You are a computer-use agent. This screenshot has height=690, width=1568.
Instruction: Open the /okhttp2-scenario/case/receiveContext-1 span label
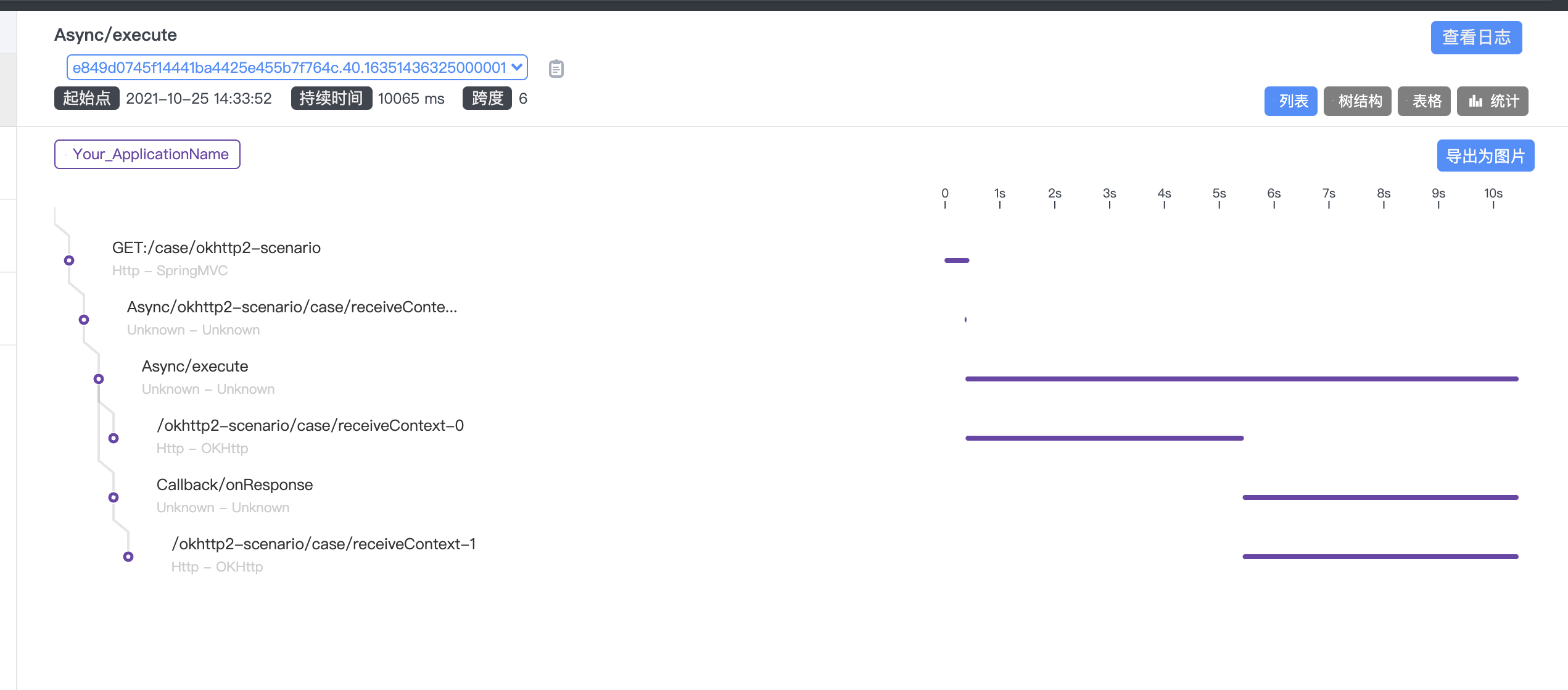(x=323, y=544)
